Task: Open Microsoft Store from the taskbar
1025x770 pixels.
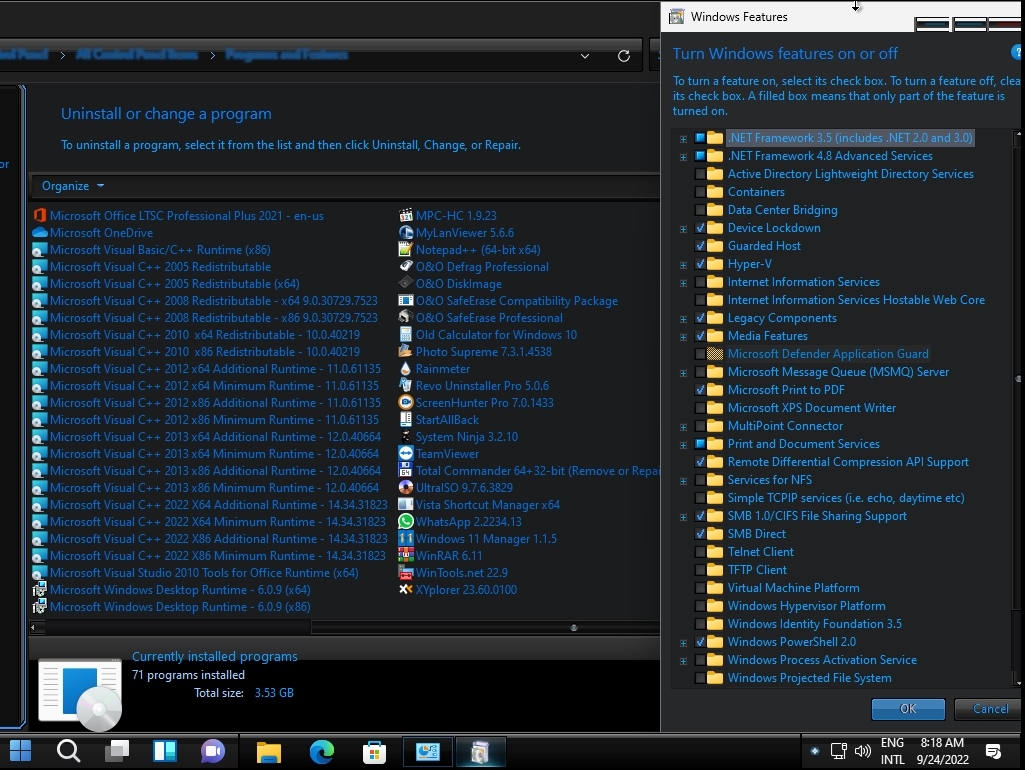Action: point(375,752)
